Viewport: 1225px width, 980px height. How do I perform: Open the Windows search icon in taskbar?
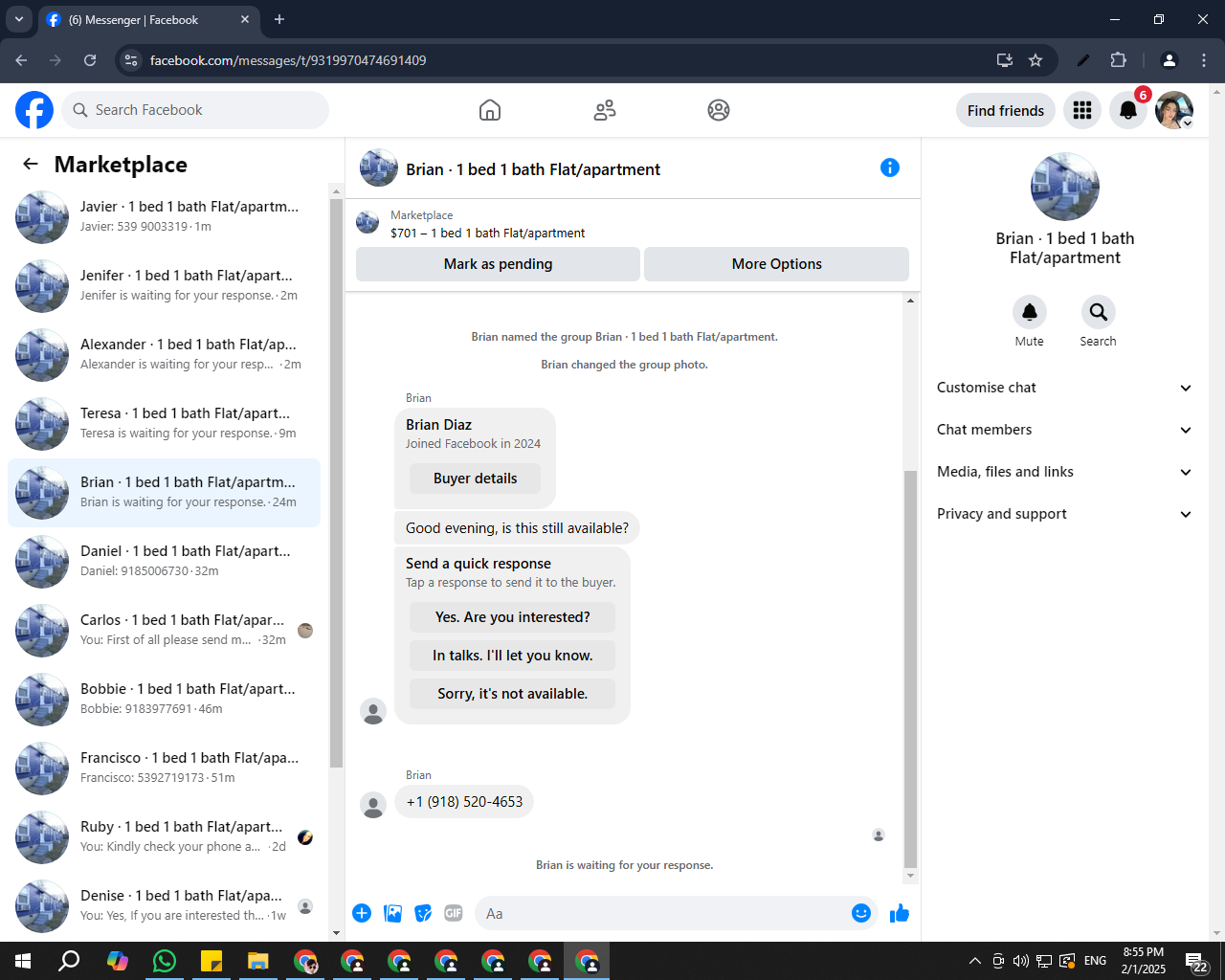(x=69, y=961)
